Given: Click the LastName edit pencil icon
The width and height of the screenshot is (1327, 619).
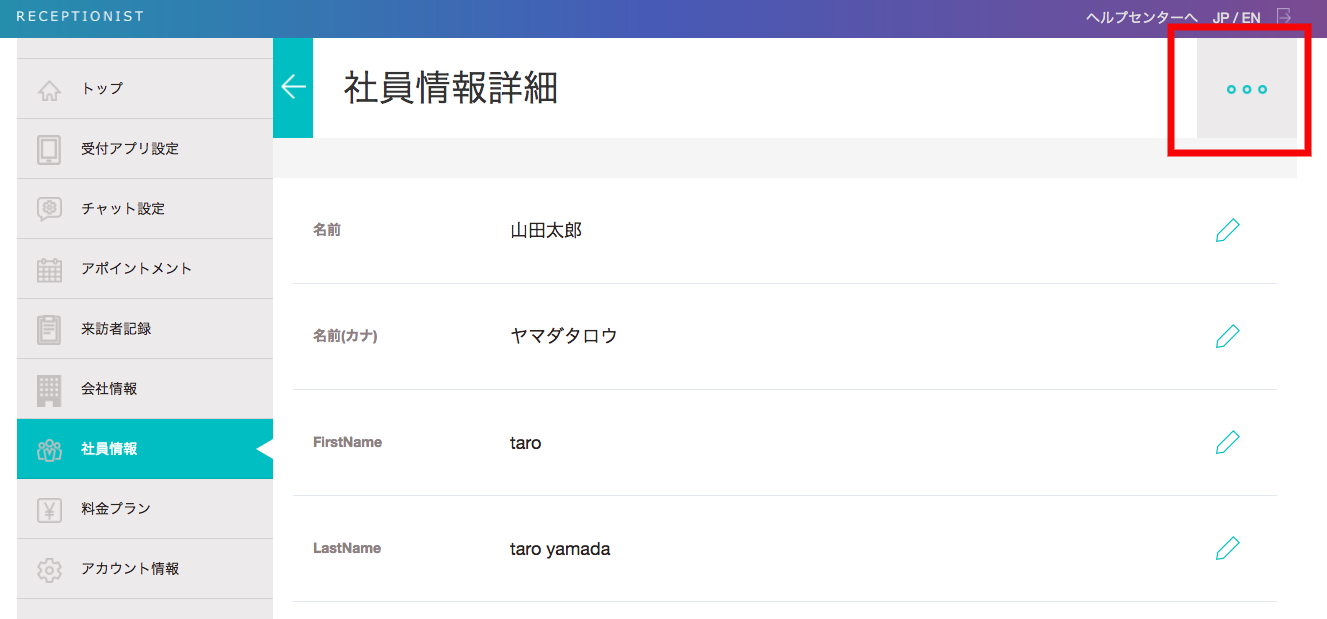Looking at the screenshot, I should tap(1227, 548).
